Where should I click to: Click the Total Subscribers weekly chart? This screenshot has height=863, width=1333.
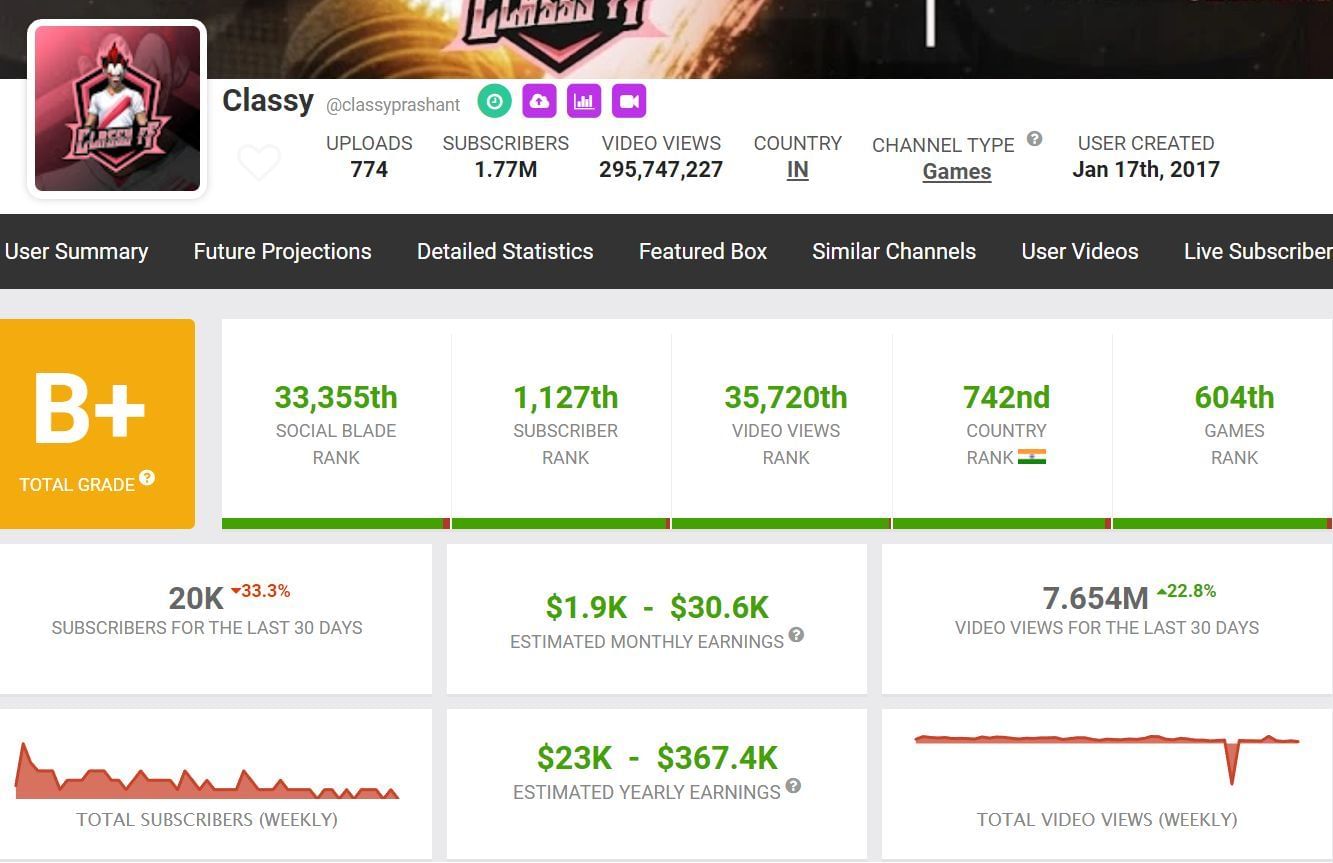[207, 774]
